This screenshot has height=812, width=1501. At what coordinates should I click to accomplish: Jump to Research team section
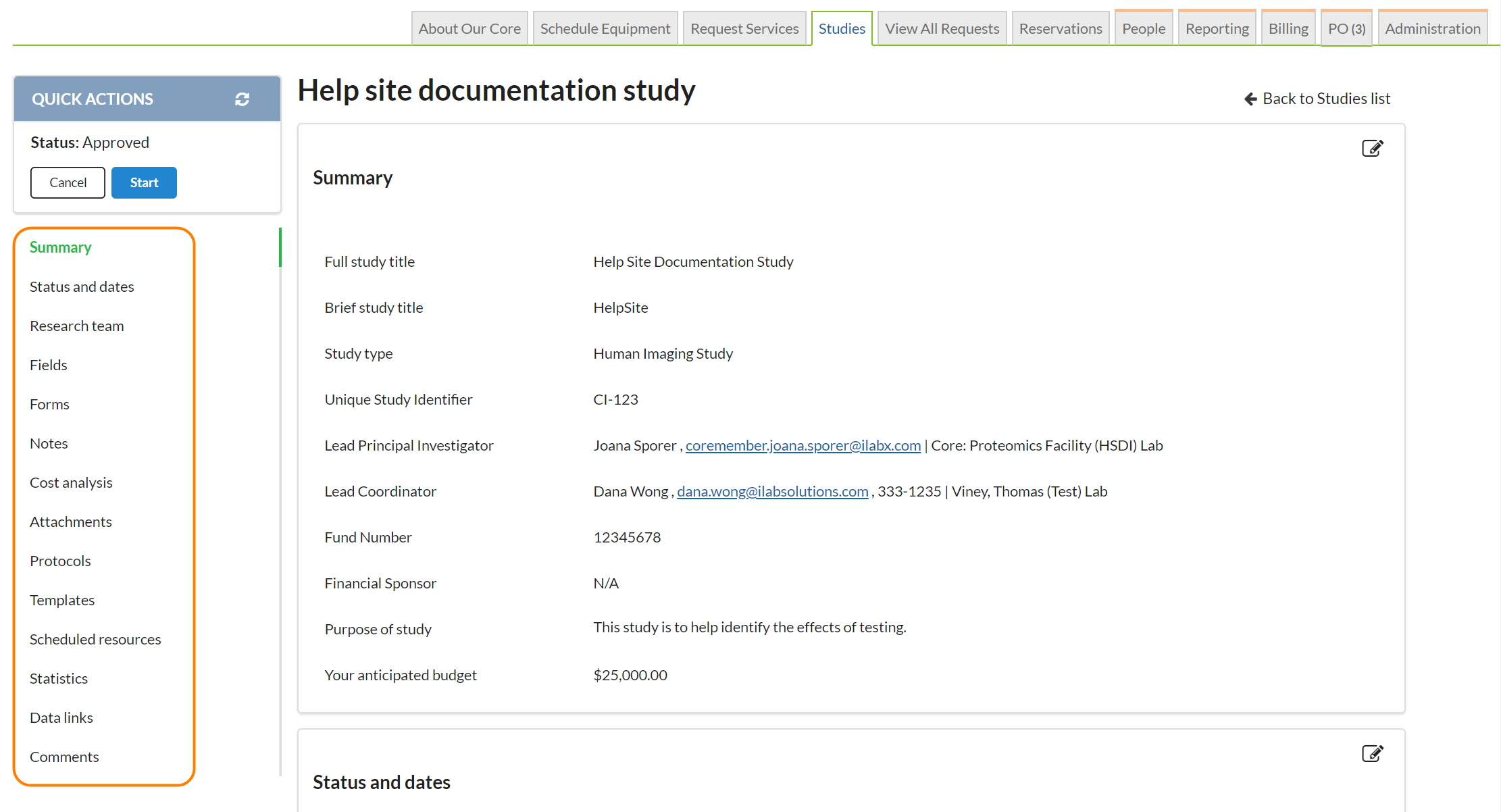(x=77, y=326)
